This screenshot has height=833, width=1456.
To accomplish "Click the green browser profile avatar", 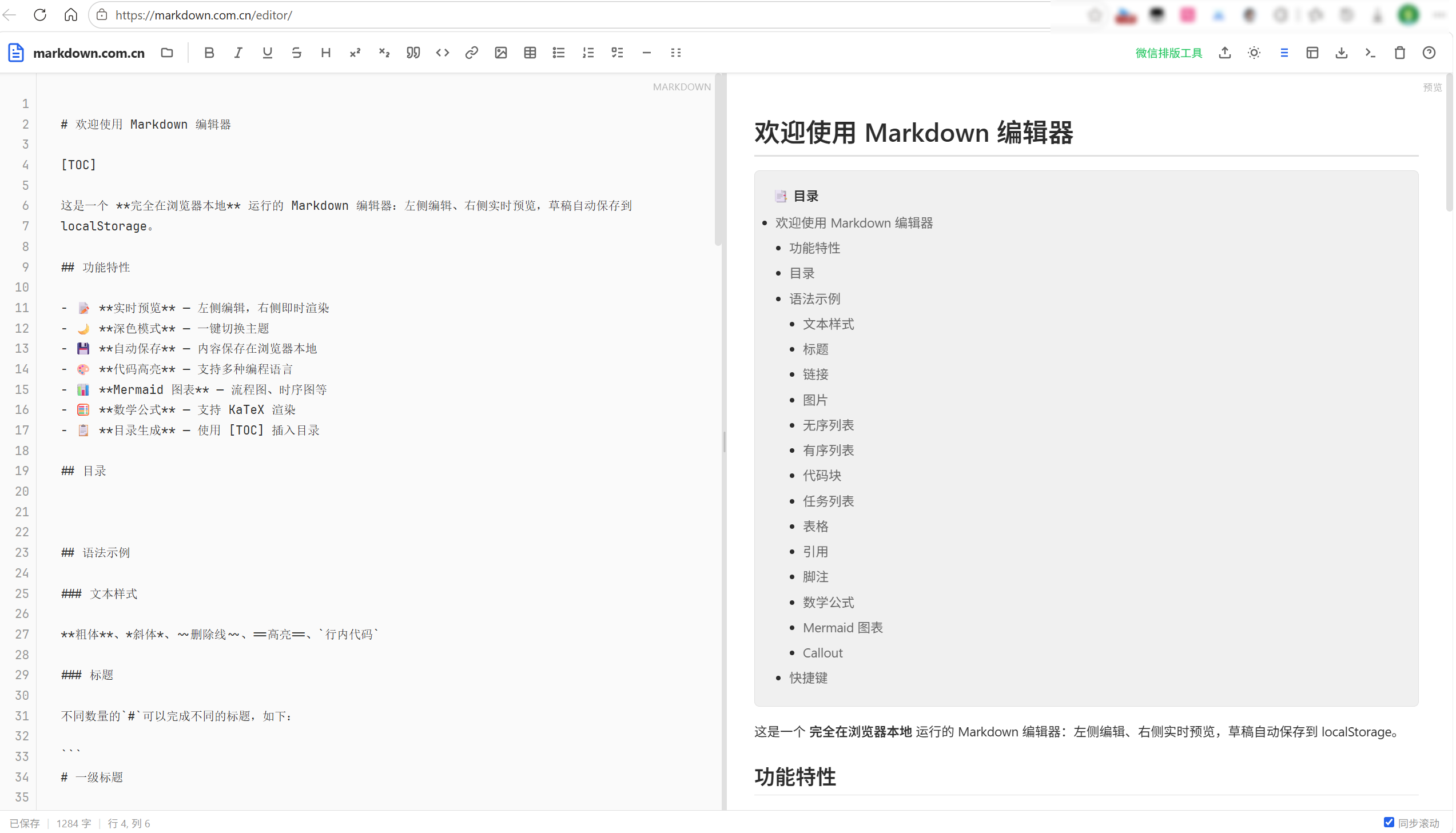I will [x=1409, y=15].
